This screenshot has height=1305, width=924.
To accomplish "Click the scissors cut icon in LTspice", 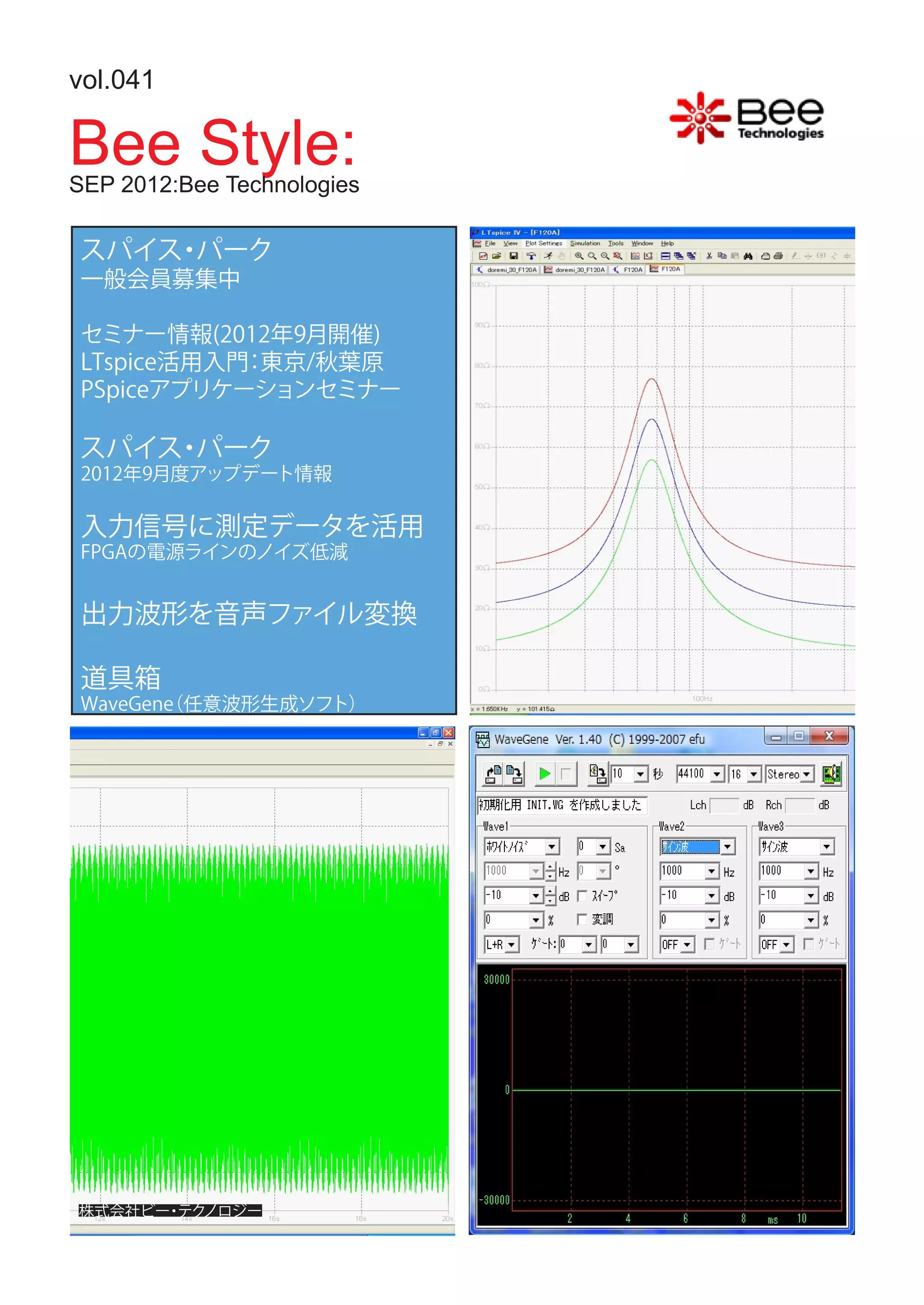I will pos(709,256).
